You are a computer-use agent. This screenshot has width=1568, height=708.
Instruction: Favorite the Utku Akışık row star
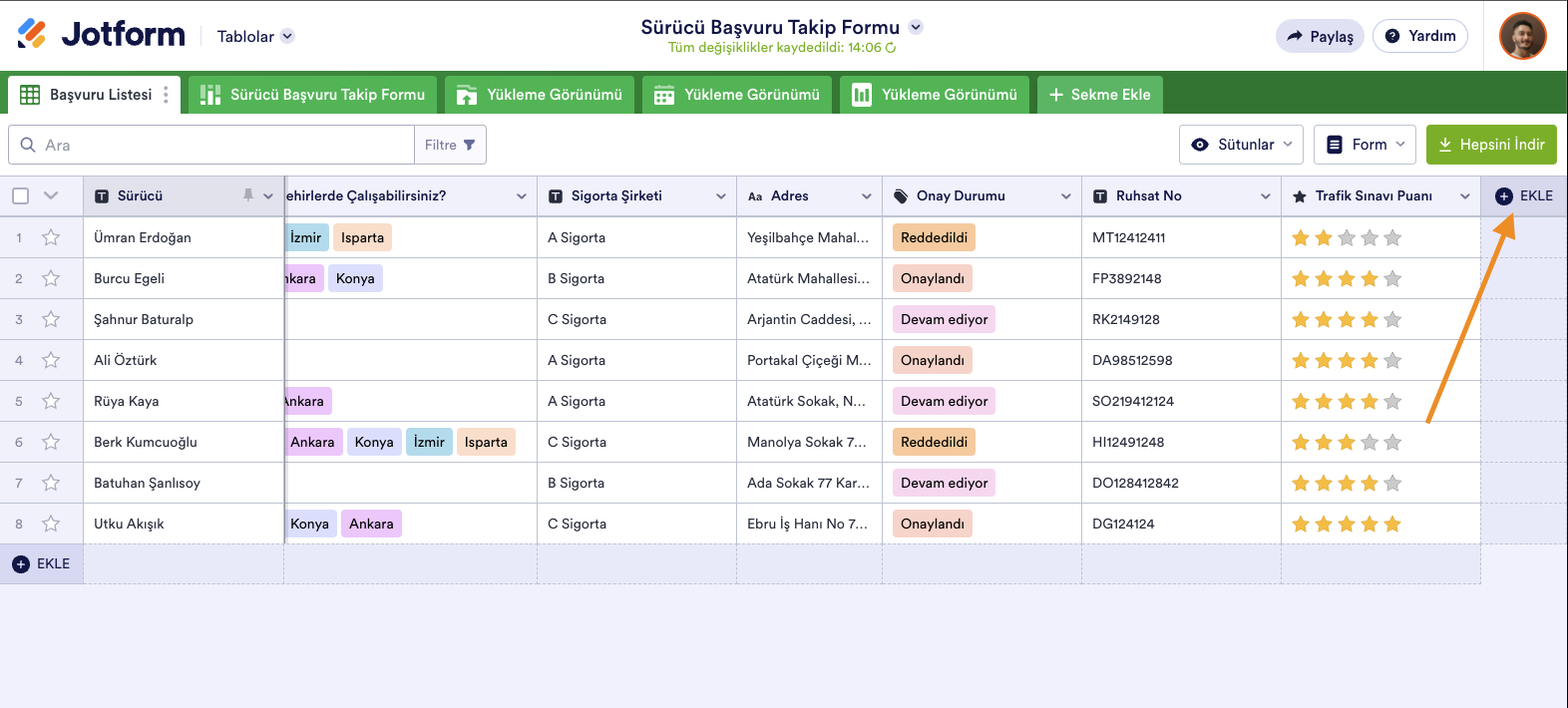[51, 524]
